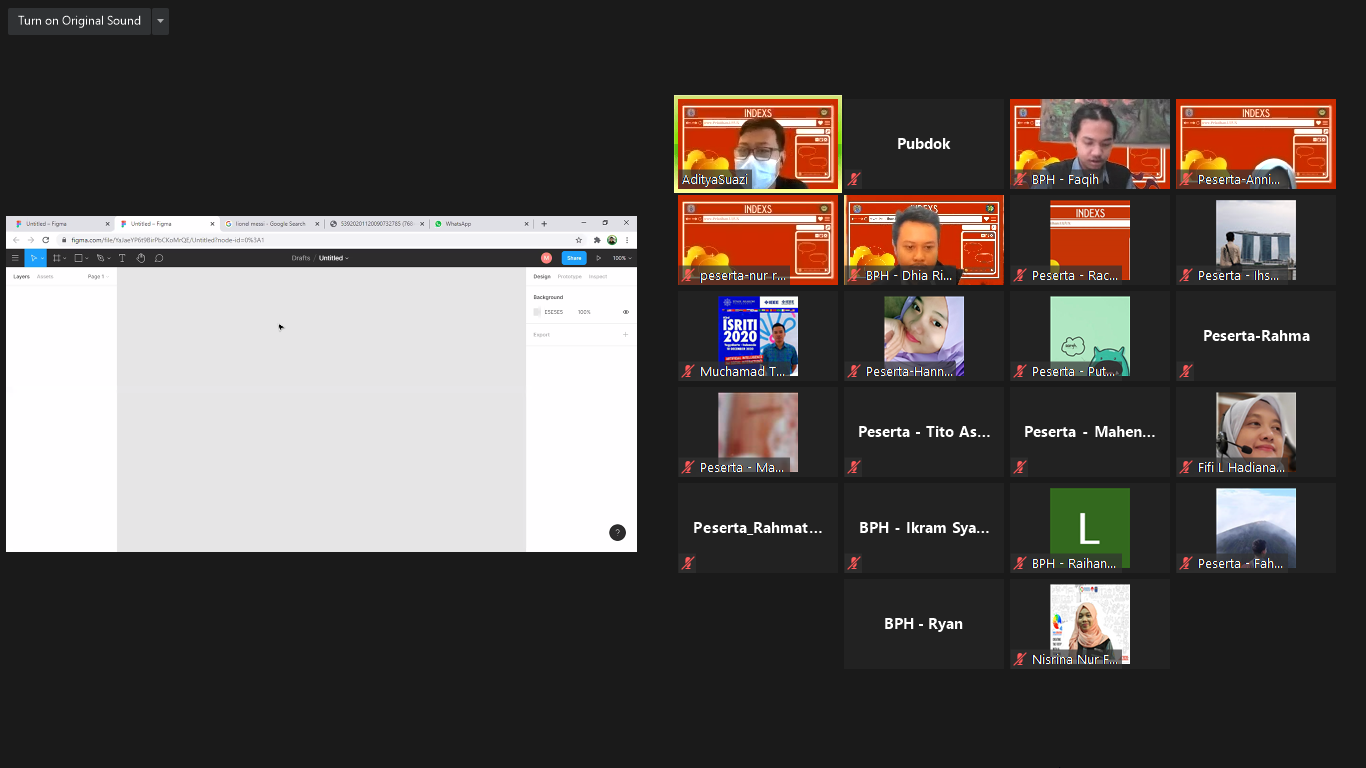This screenshot has width=1366, height=768.
Task: Select the Text tool in Figma
Action: pos(122,258)
